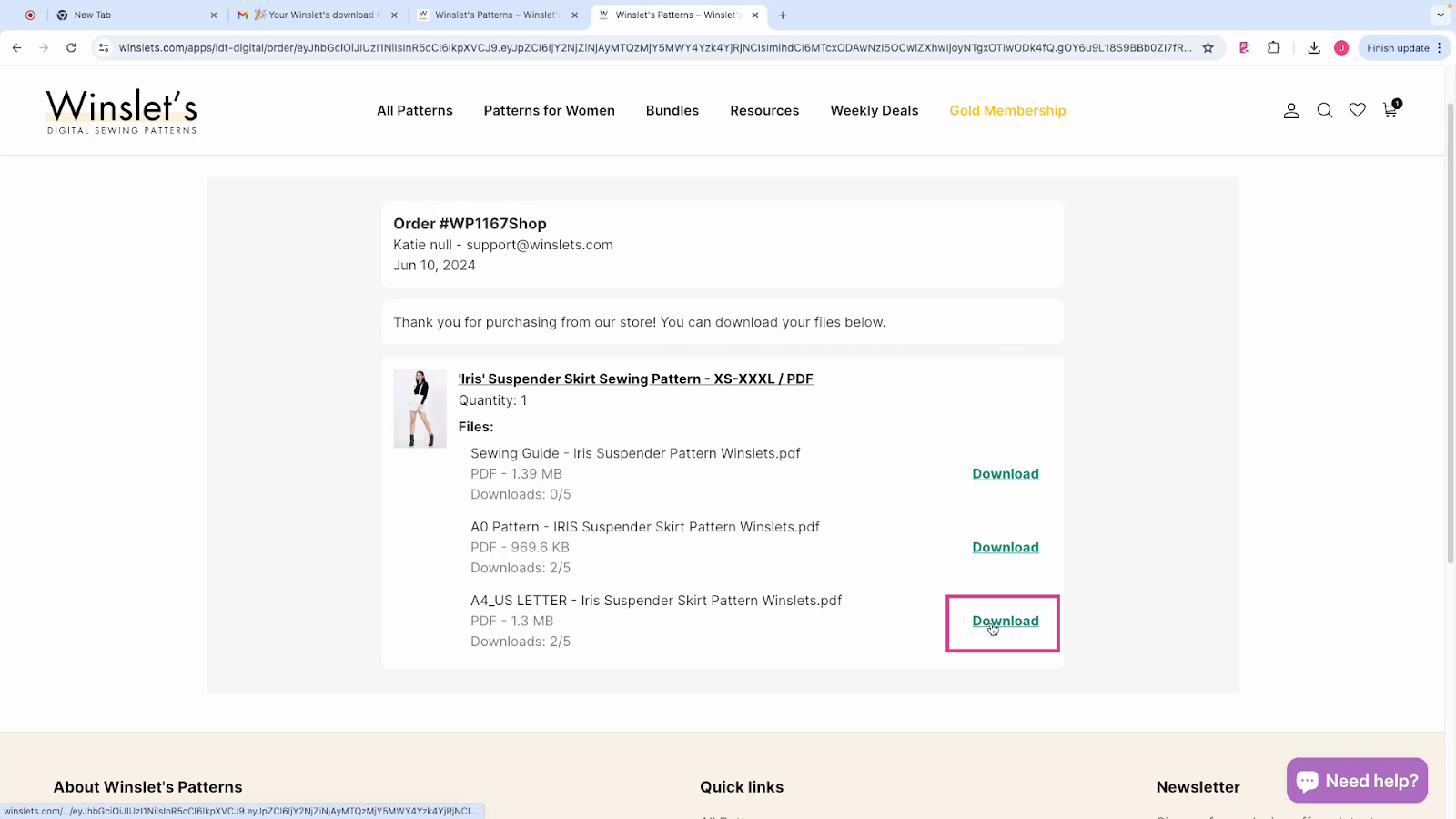
Task: Click Sewing Guide file name text
Action: click(x=635, y=453)
